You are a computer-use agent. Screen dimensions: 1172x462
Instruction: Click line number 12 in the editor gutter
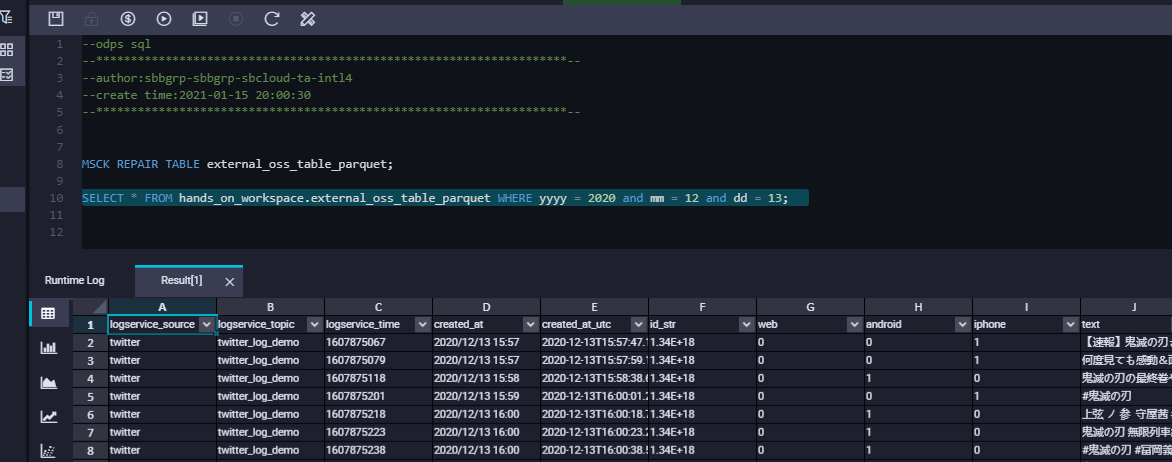coord(57,232)
